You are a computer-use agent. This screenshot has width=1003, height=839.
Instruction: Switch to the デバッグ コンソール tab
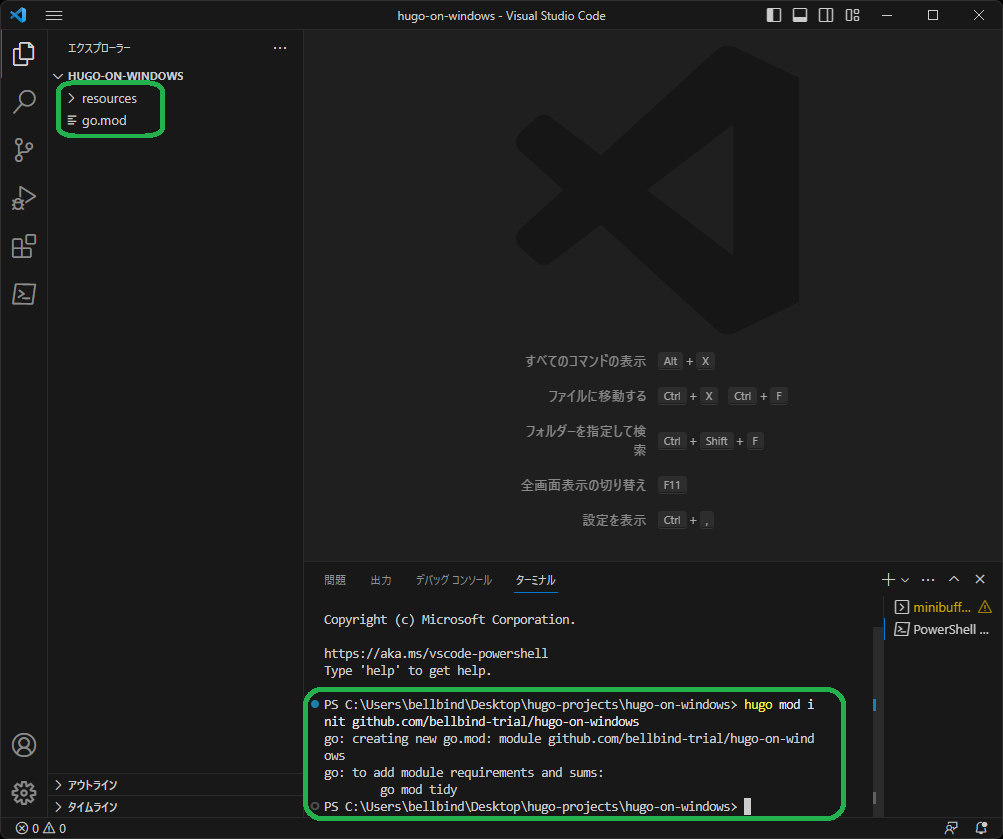[x=454, y=580]
